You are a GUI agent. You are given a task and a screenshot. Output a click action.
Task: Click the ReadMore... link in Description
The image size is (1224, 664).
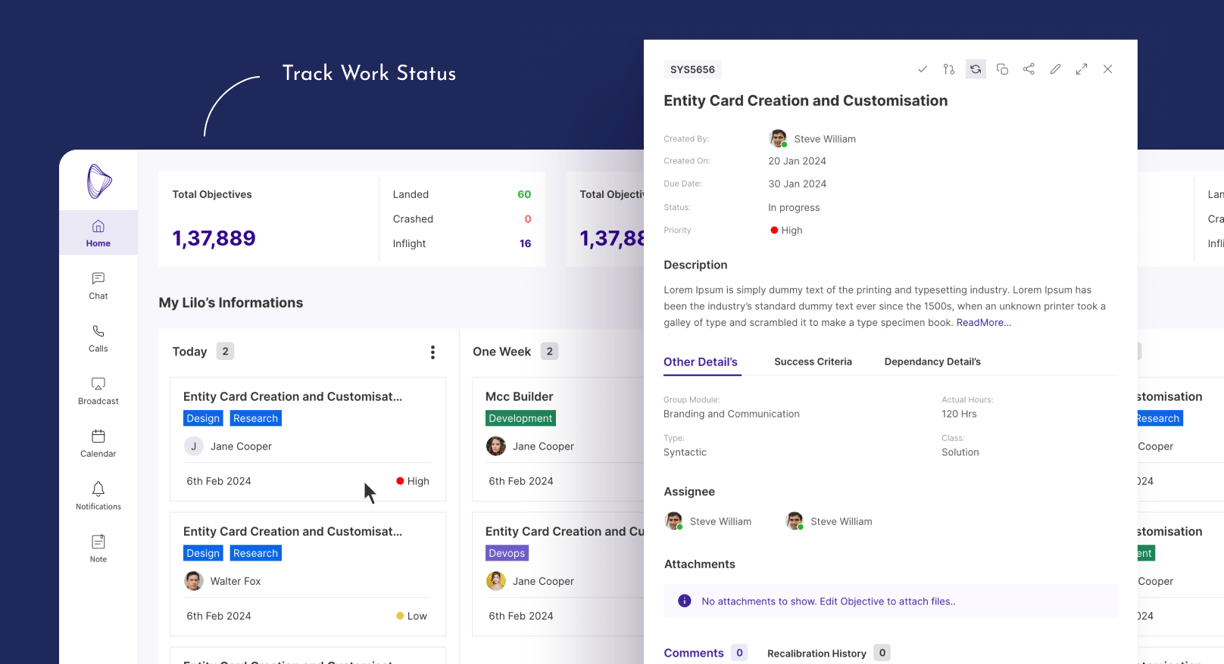pos(984,323)
